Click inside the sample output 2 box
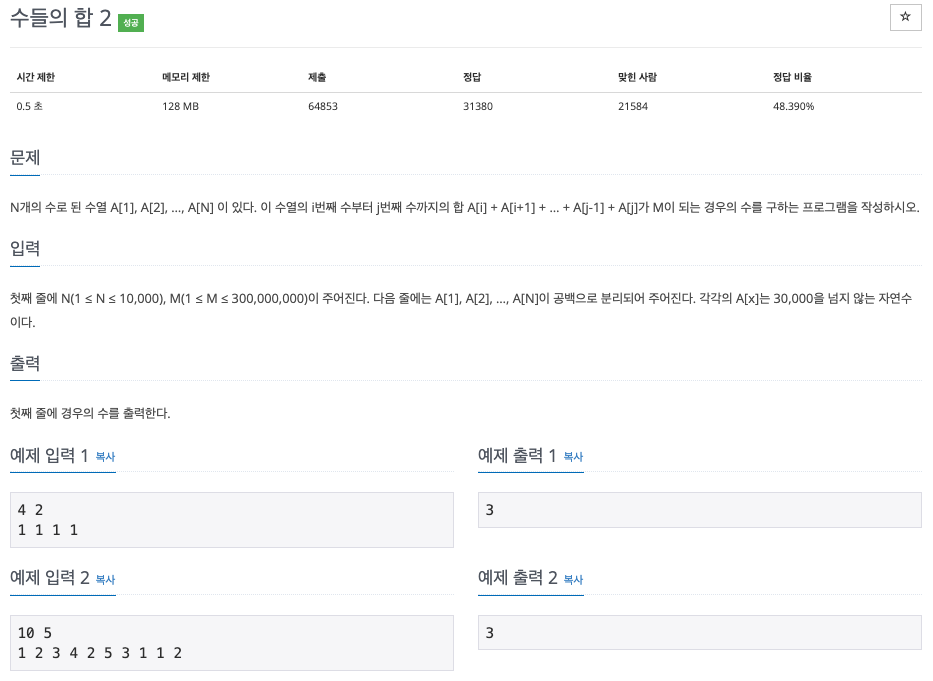 click(x=697, y=632)
